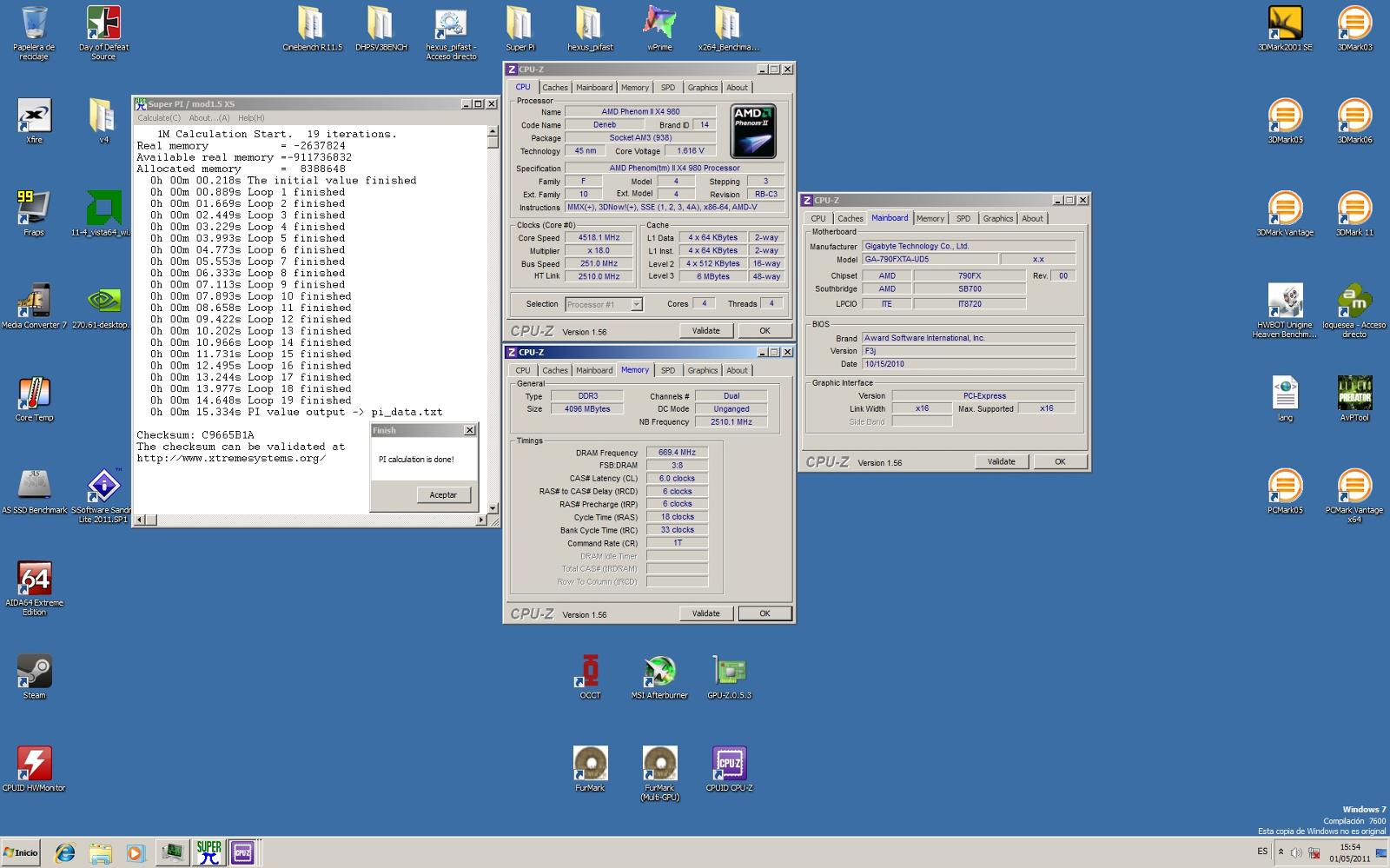Open the Fraps desktop icon

coord(34,214)
